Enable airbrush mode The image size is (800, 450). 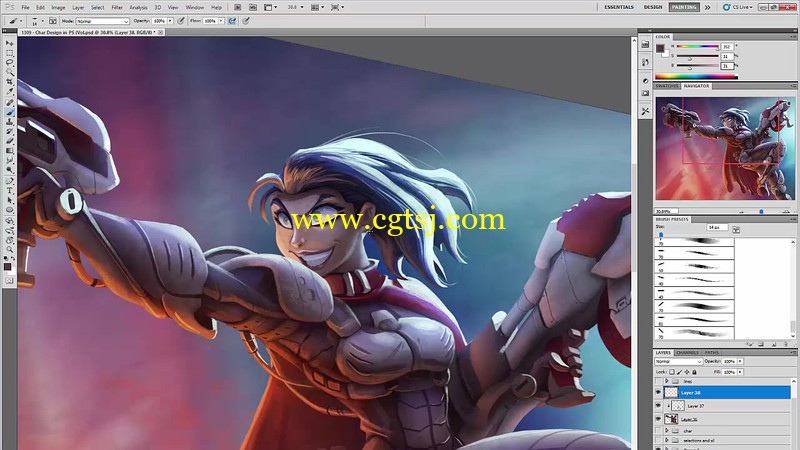[232, 21]
